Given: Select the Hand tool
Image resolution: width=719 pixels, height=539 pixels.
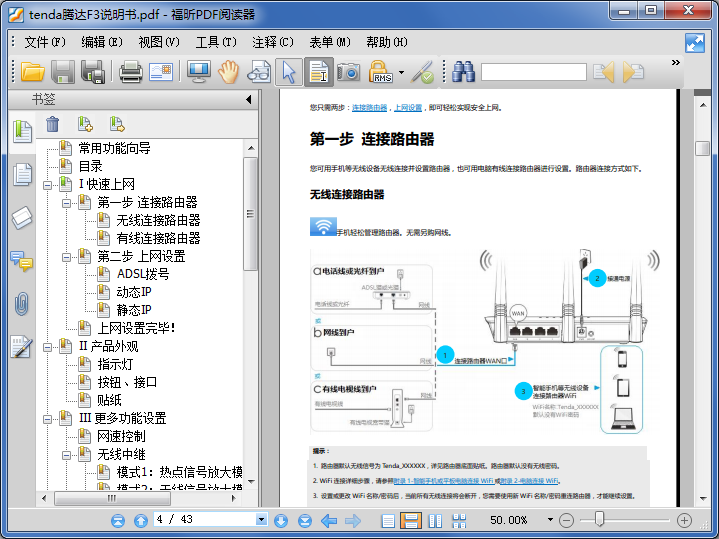Looking at the screenshot, I should 228,72.
